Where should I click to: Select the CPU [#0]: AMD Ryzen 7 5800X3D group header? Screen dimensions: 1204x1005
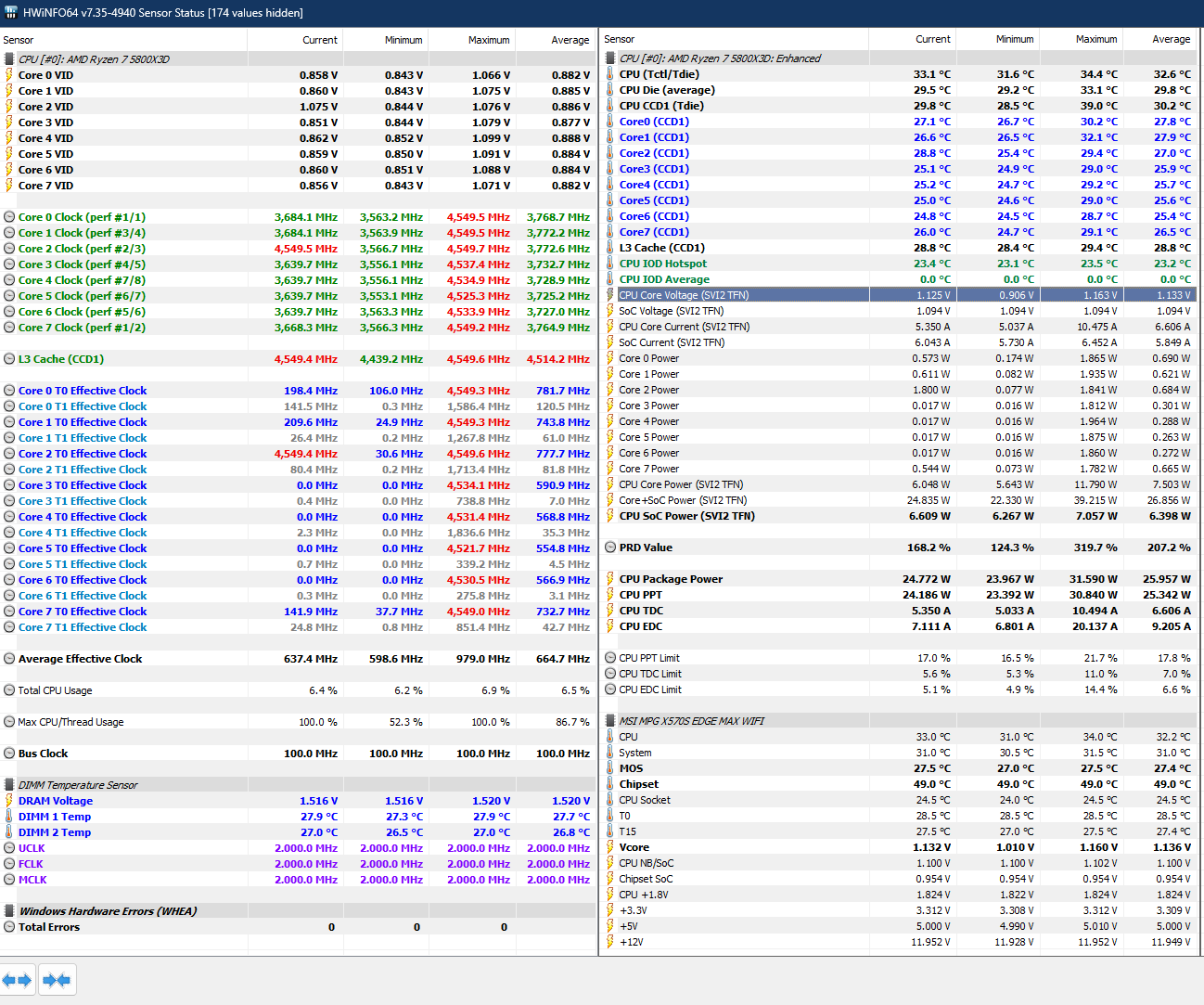pos(298,58)
